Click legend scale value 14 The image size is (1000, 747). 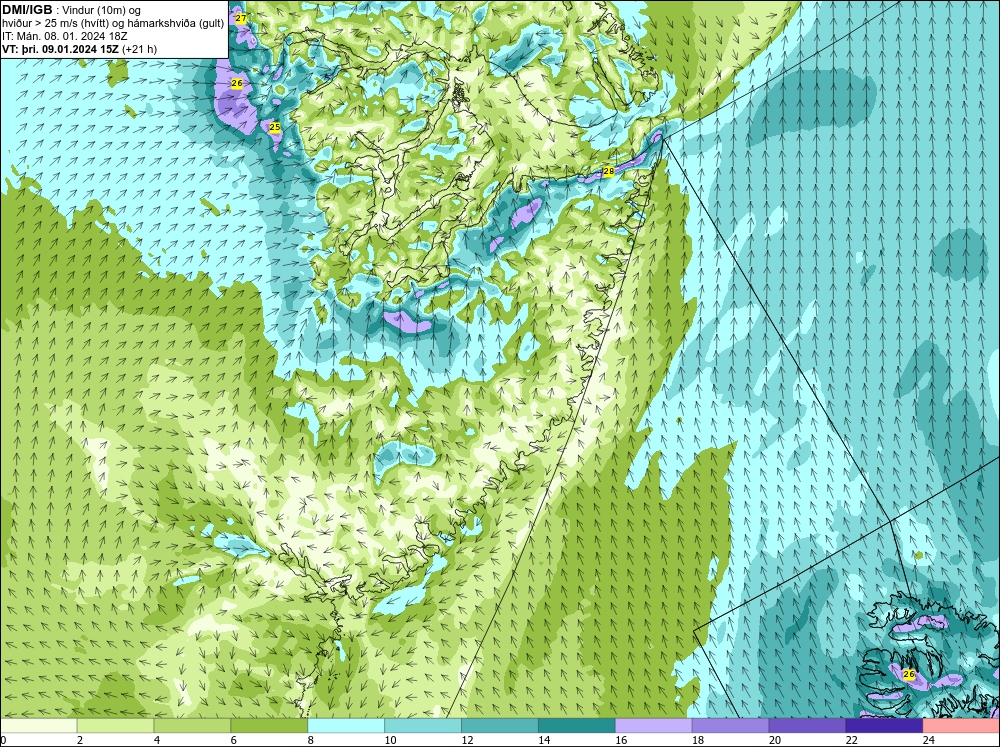544,740
